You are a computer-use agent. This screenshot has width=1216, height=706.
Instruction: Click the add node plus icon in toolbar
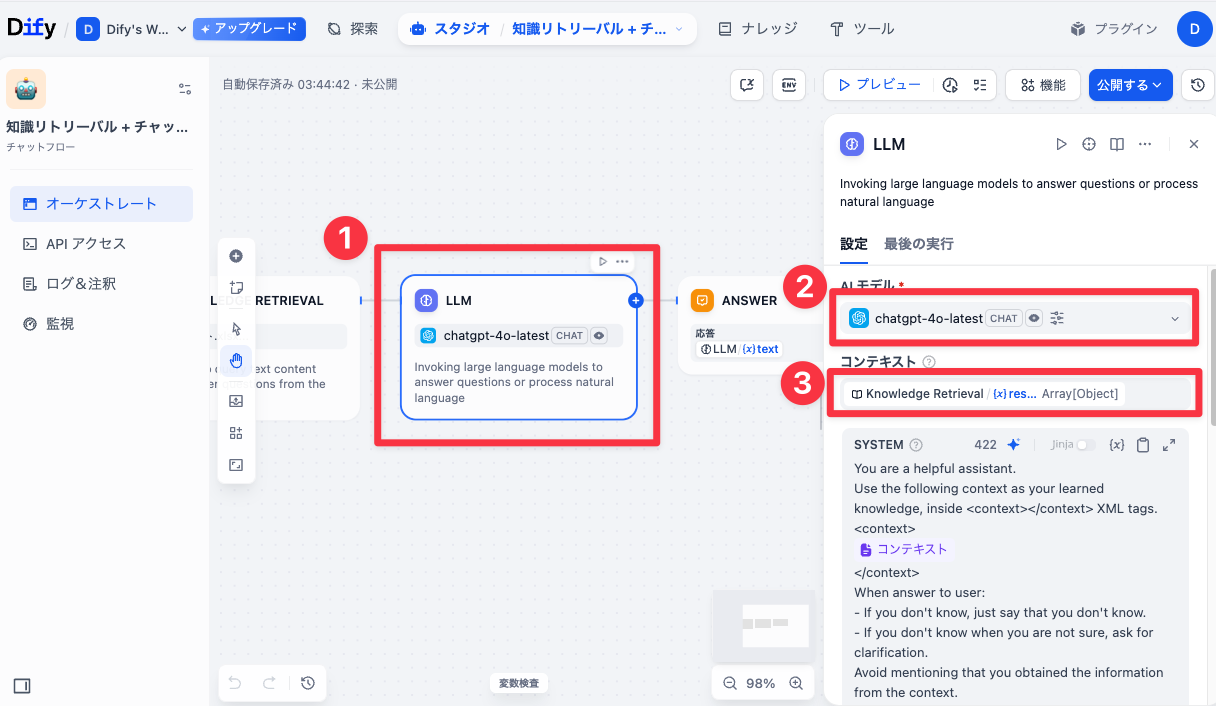click(236, 256)
